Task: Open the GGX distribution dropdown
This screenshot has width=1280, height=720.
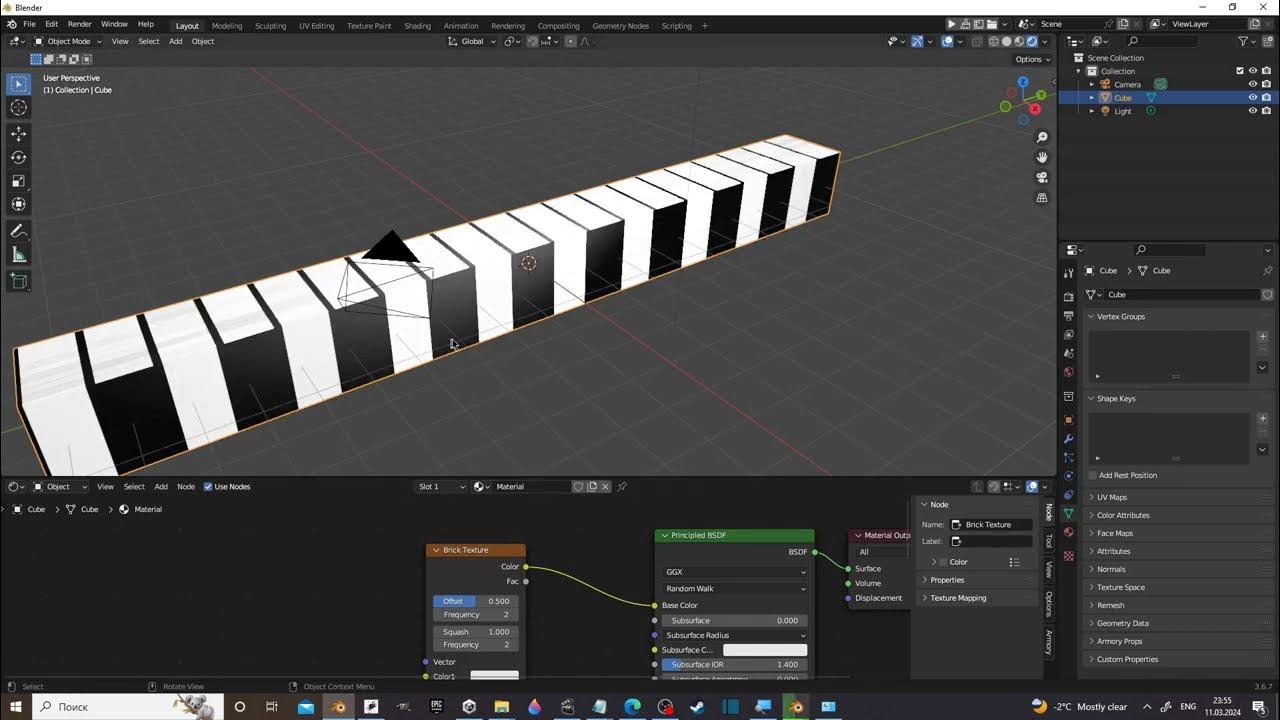Action: tap(735, 572)
